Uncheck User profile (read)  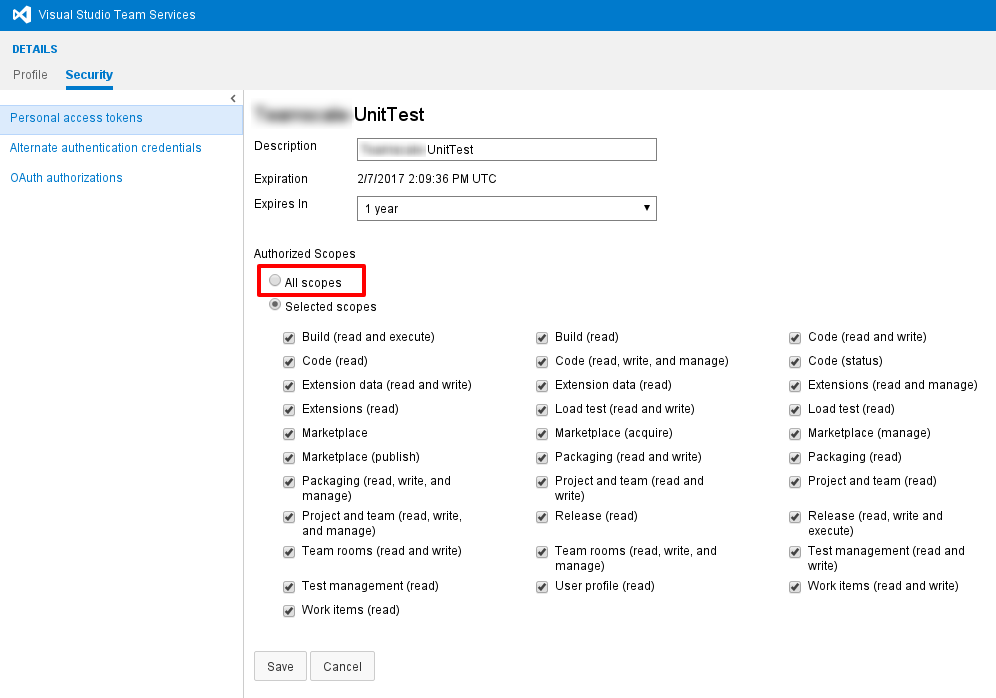coord(542,587)
